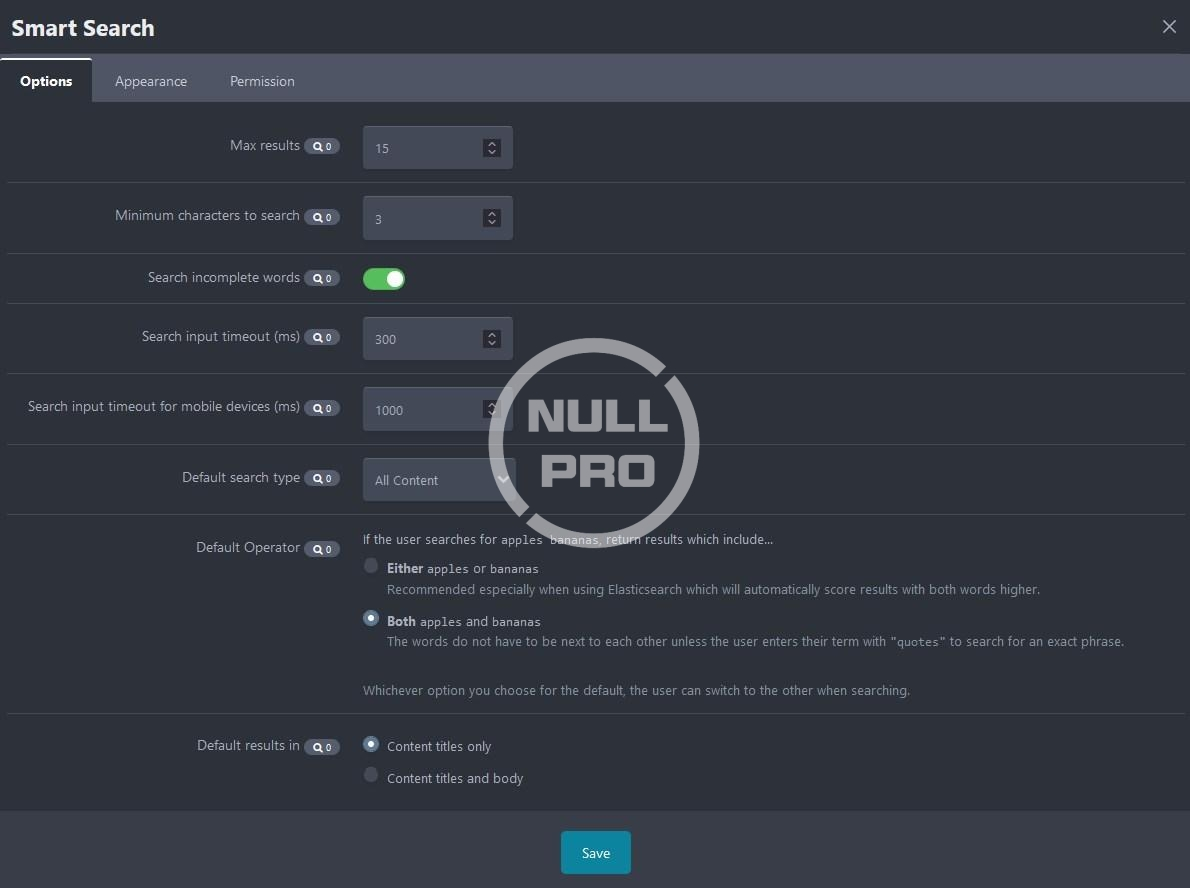Click the search badge beside Max results
Image resolution: width=1190 pixels, height=888 pixels.
tap(322, 147)
